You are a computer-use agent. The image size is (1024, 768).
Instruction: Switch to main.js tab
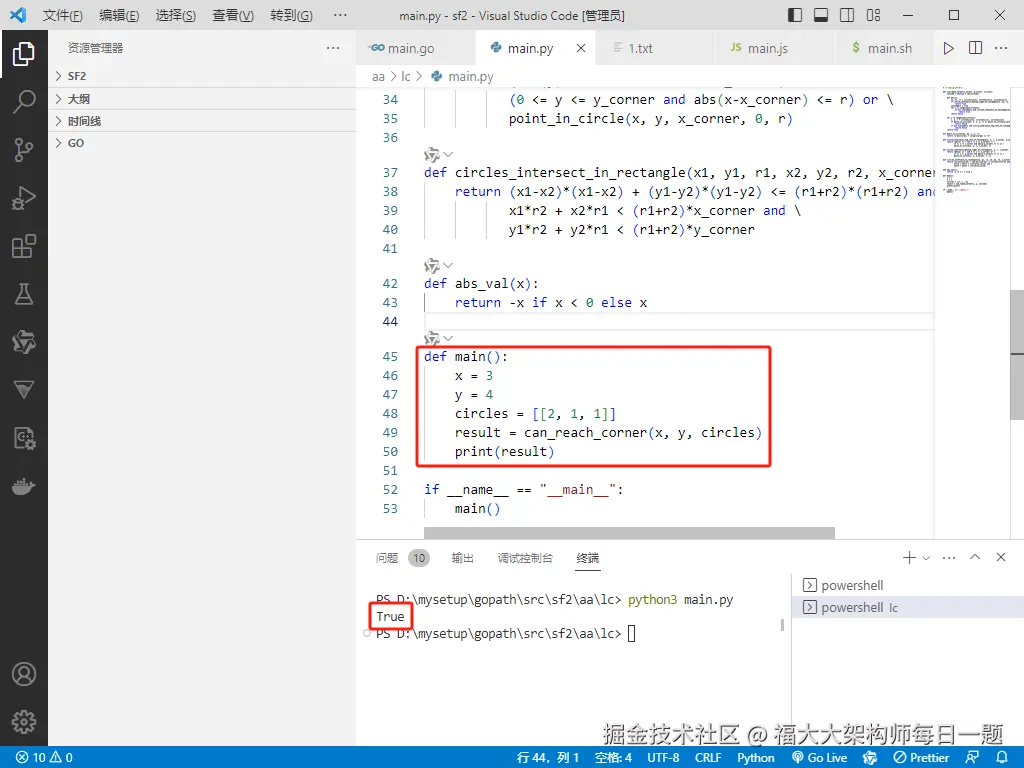click(776, 48)
